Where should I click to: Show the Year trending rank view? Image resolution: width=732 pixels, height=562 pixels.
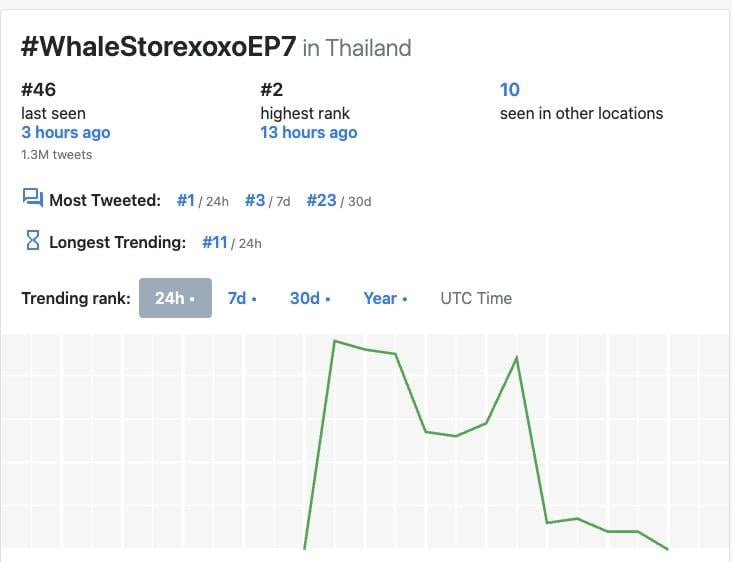(x=385, y=298)
